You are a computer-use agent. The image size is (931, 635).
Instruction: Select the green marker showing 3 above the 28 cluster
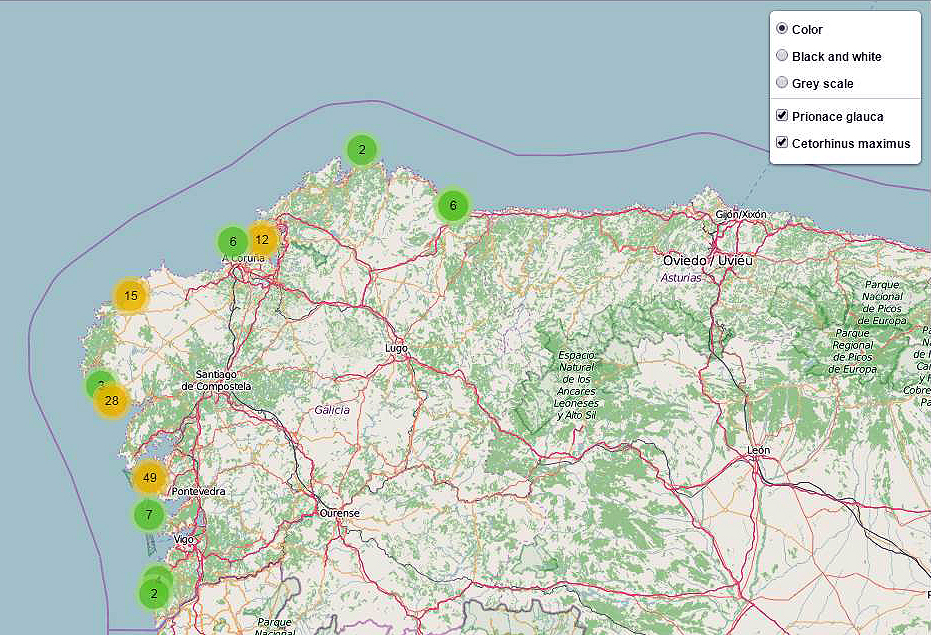click(x=99, y=384)
